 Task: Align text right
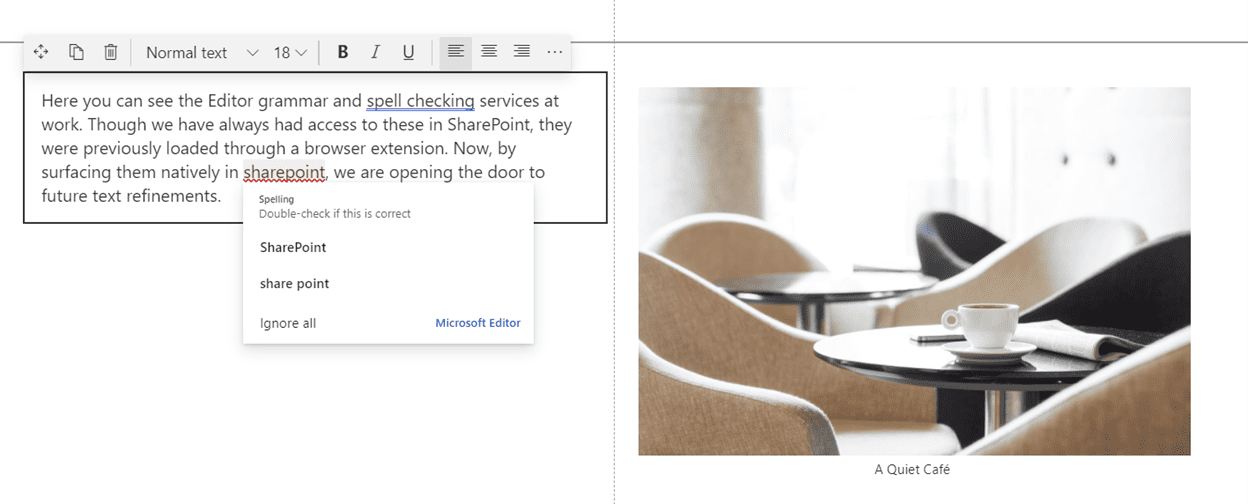[x=521, y=52]
